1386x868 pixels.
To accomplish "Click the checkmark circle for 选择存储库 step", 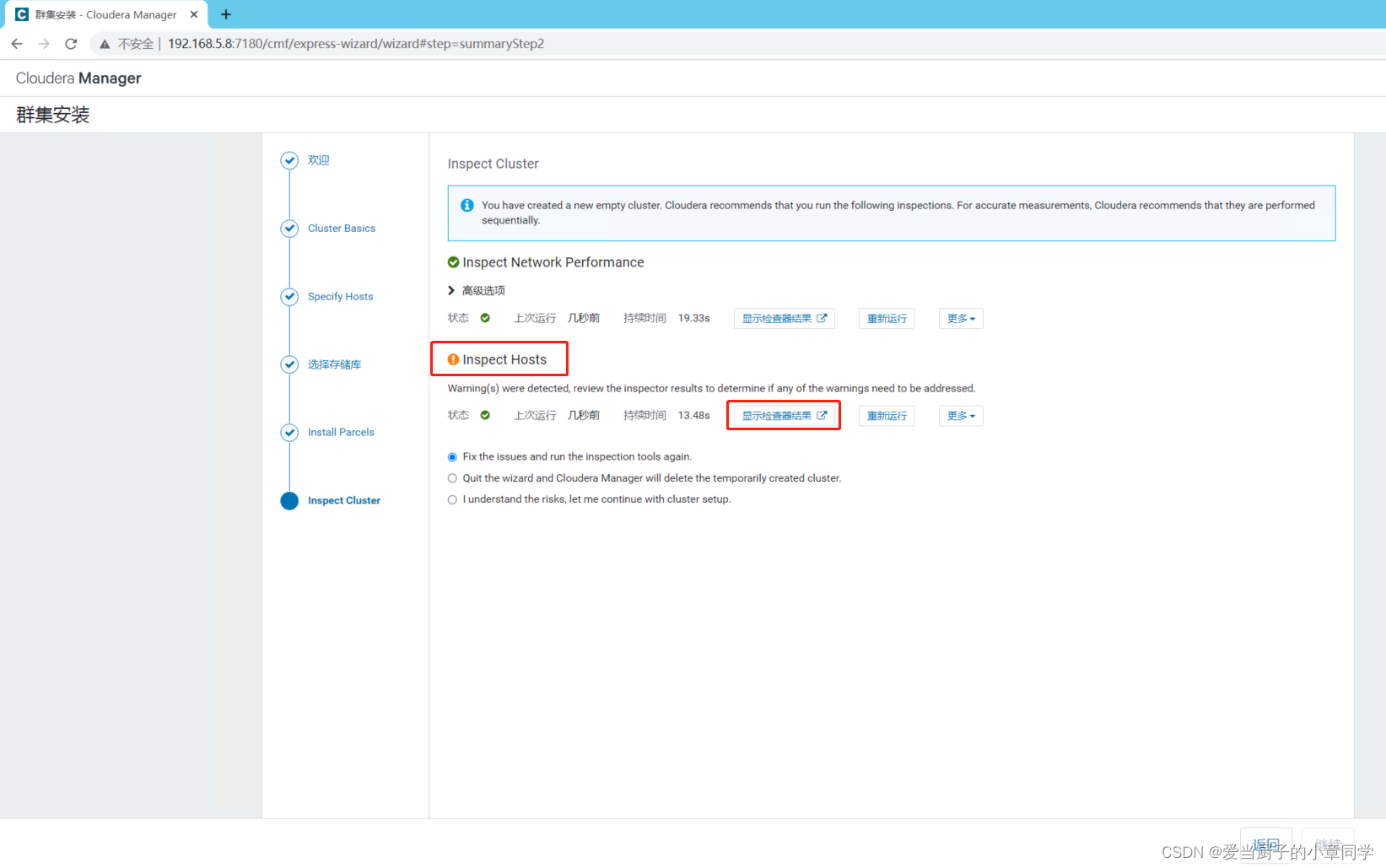I will tap(289, 364).
